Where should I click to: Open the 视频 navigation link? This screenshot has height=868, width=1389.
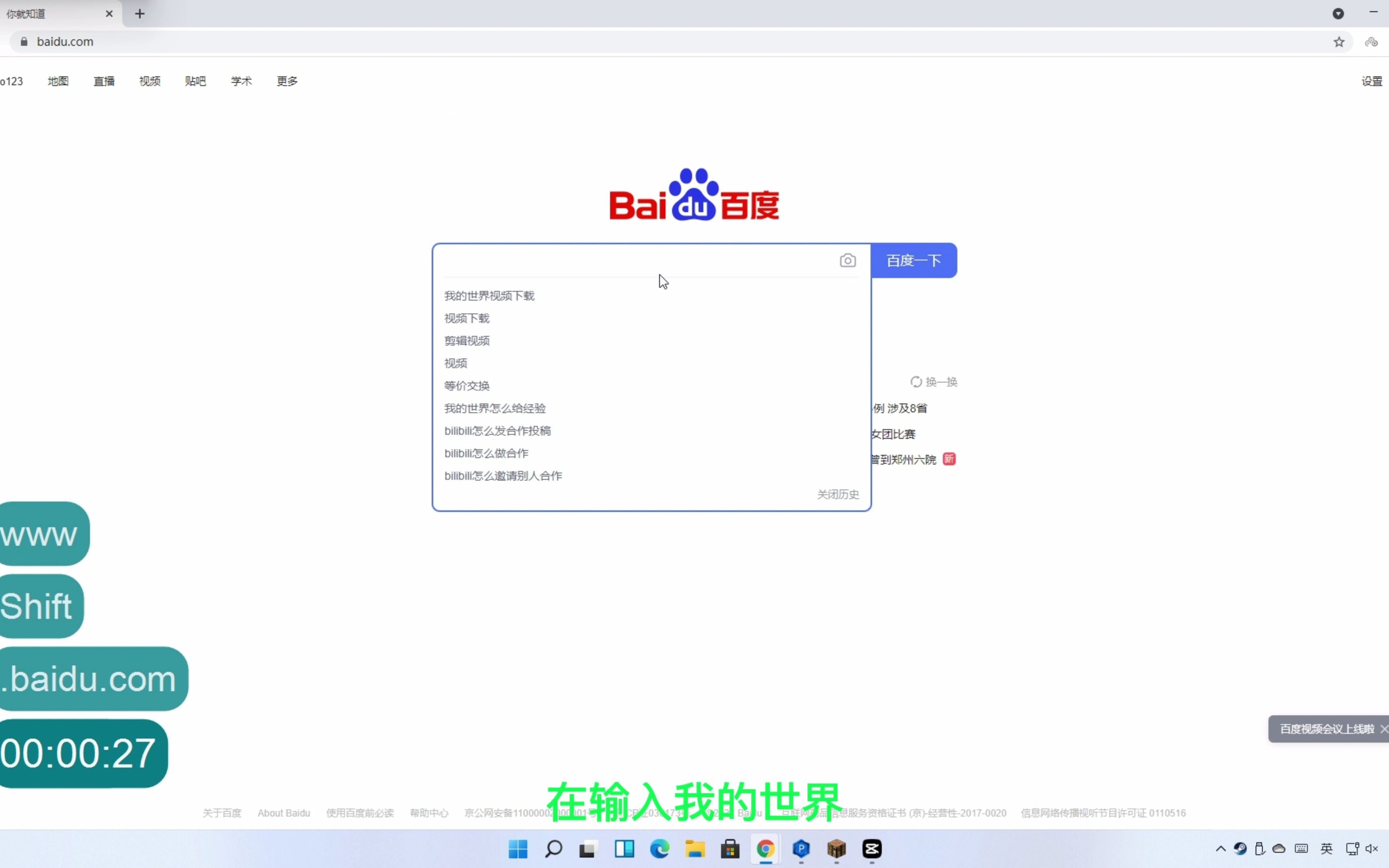pyautogui.click(x=150, y=81)
